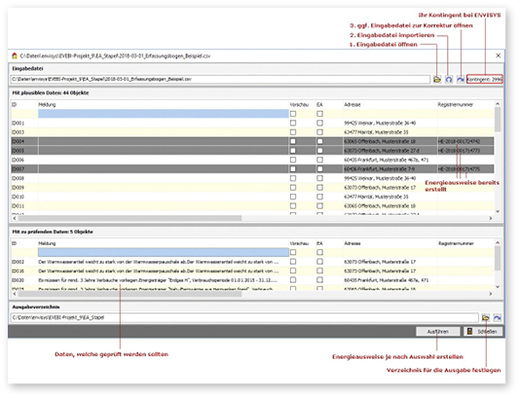Select the highlighted row ID004
The width and height of the screenshot is (520, 398).
[252, 141]
